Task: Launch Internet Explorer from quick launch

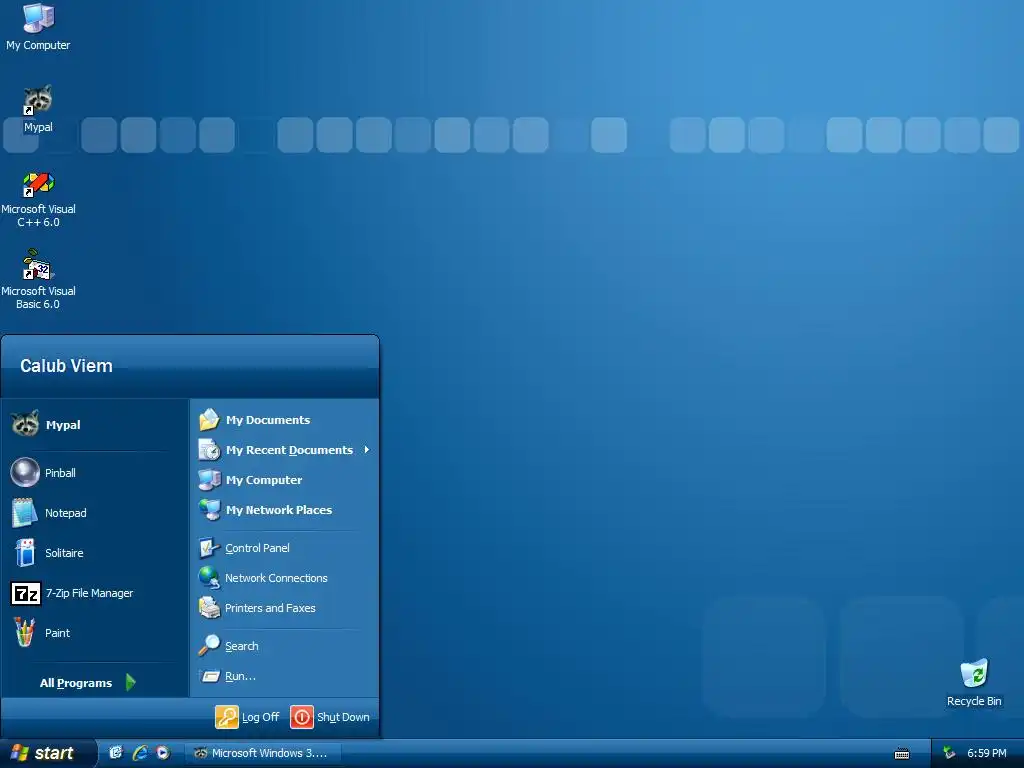Action: point(140,753)
